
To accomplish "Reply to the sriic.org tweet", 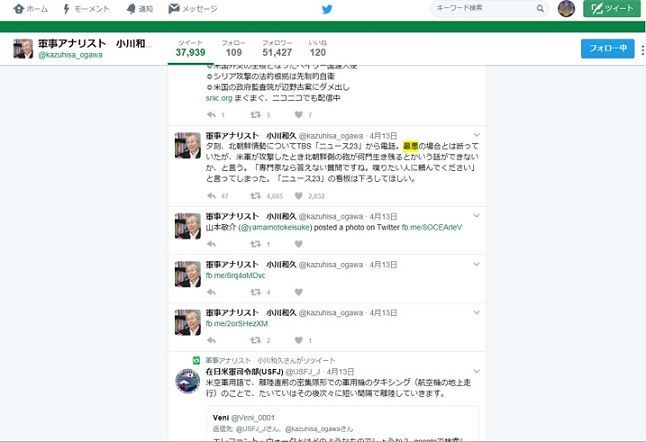I will [x=211, y=115].
